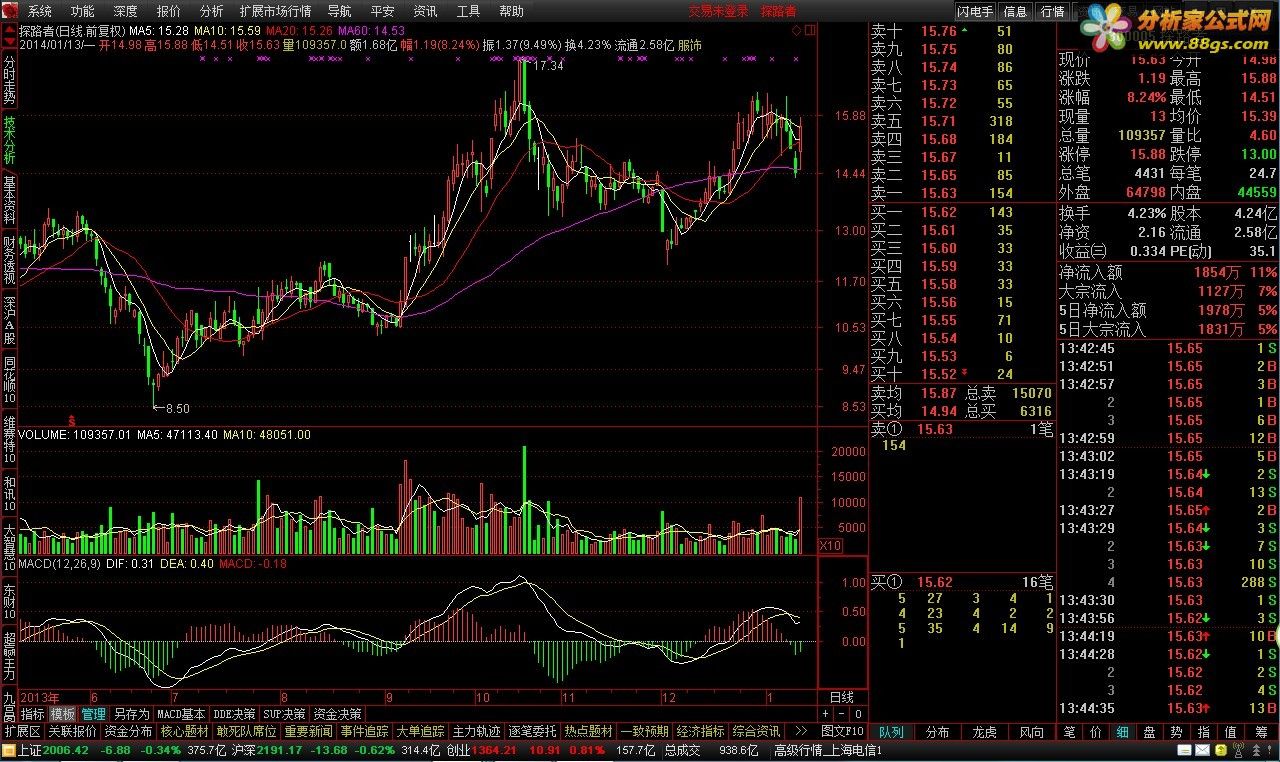The image size is (1280, 762).
Task: Click the 信息 button in the top bar
Action: (1015, 12)
